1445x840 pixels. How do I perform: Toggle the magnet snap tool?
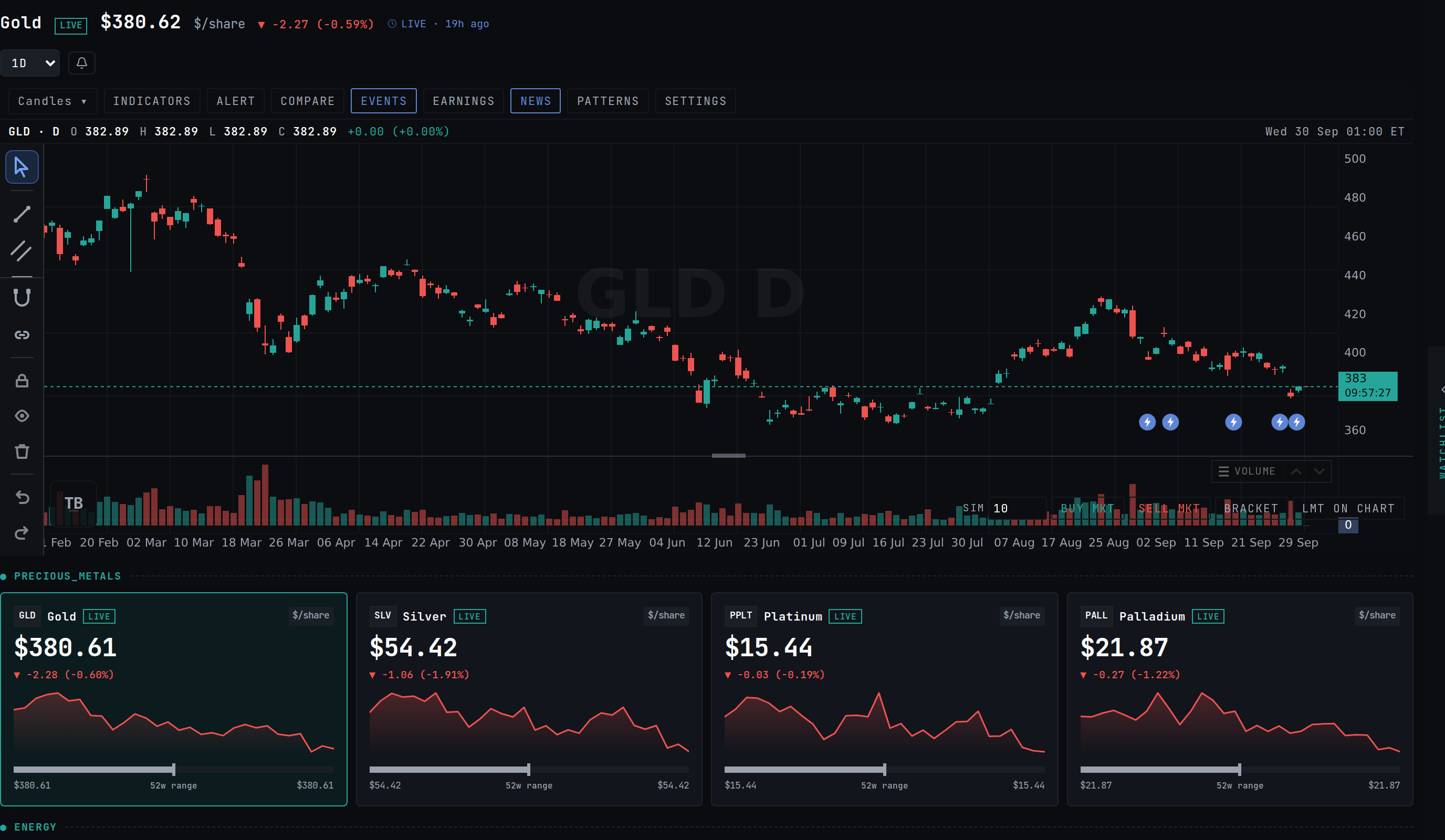coord(22,298)
